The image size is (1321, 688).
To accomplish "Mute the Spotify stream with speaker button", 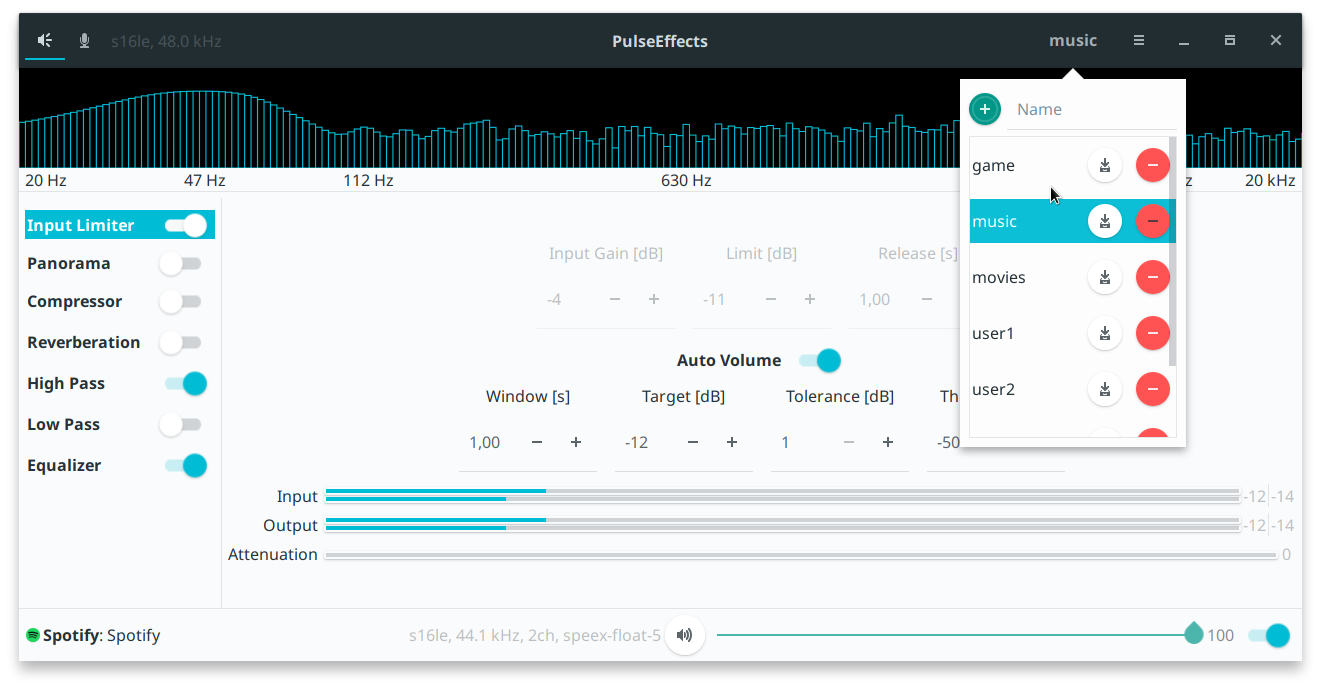I will (685, 635).
